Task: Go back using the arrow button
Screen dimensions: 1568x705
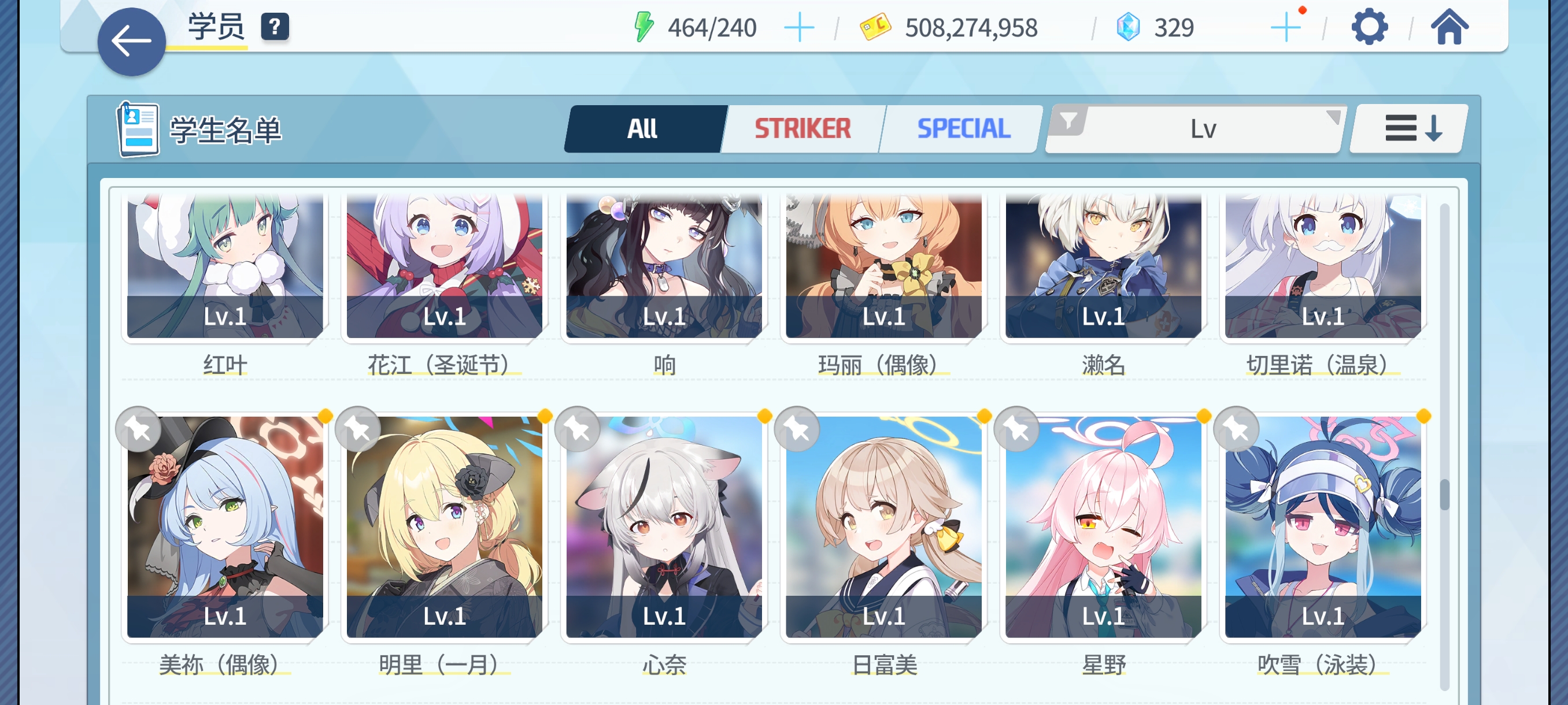Action: pos(131,42)
